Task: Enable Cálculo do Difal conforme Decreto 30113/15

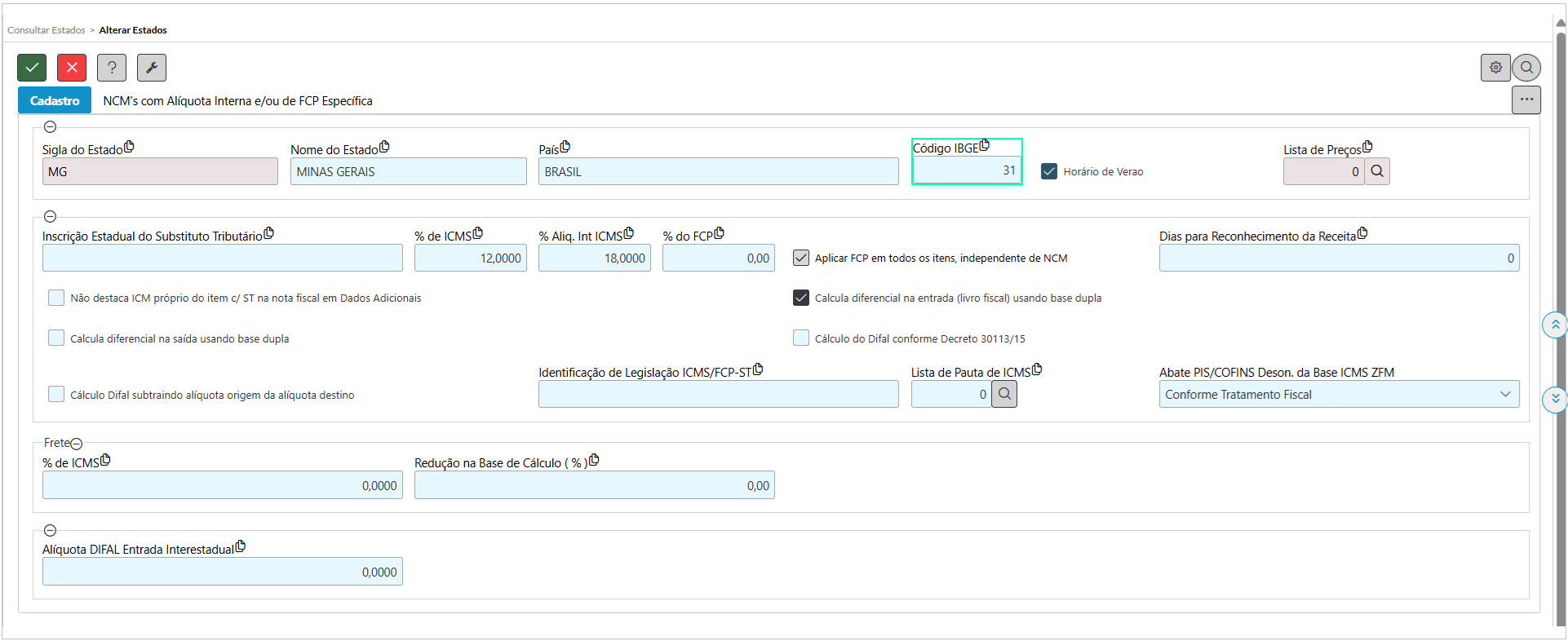Action: (801, 338)
